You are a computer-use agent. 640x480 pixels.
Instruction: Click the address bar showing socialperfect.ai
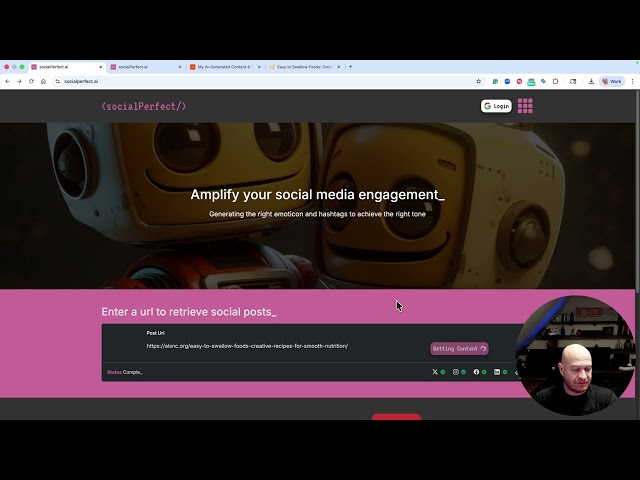click(267, 81)
